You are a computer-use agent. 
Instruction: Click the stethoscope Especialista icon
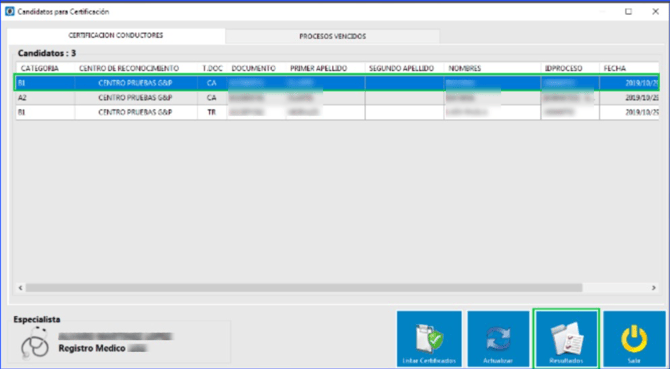pyautogui.click(x=35, y=343)
